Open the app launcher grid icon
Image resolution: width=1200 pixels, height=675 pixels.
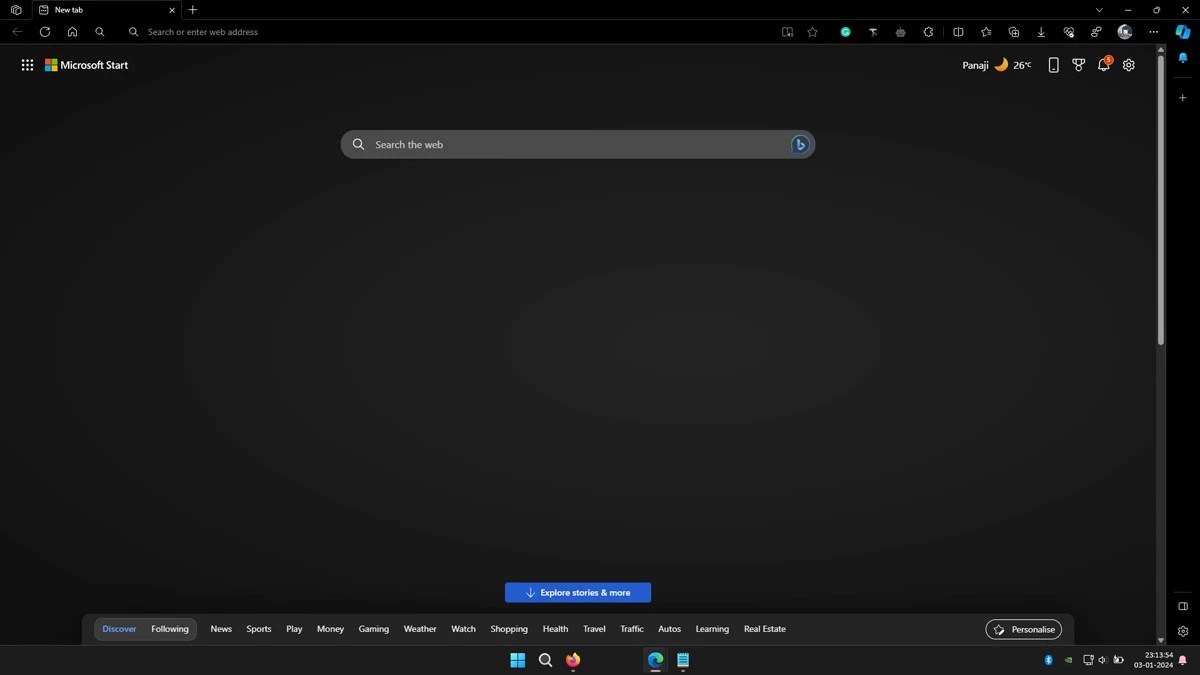27,64
